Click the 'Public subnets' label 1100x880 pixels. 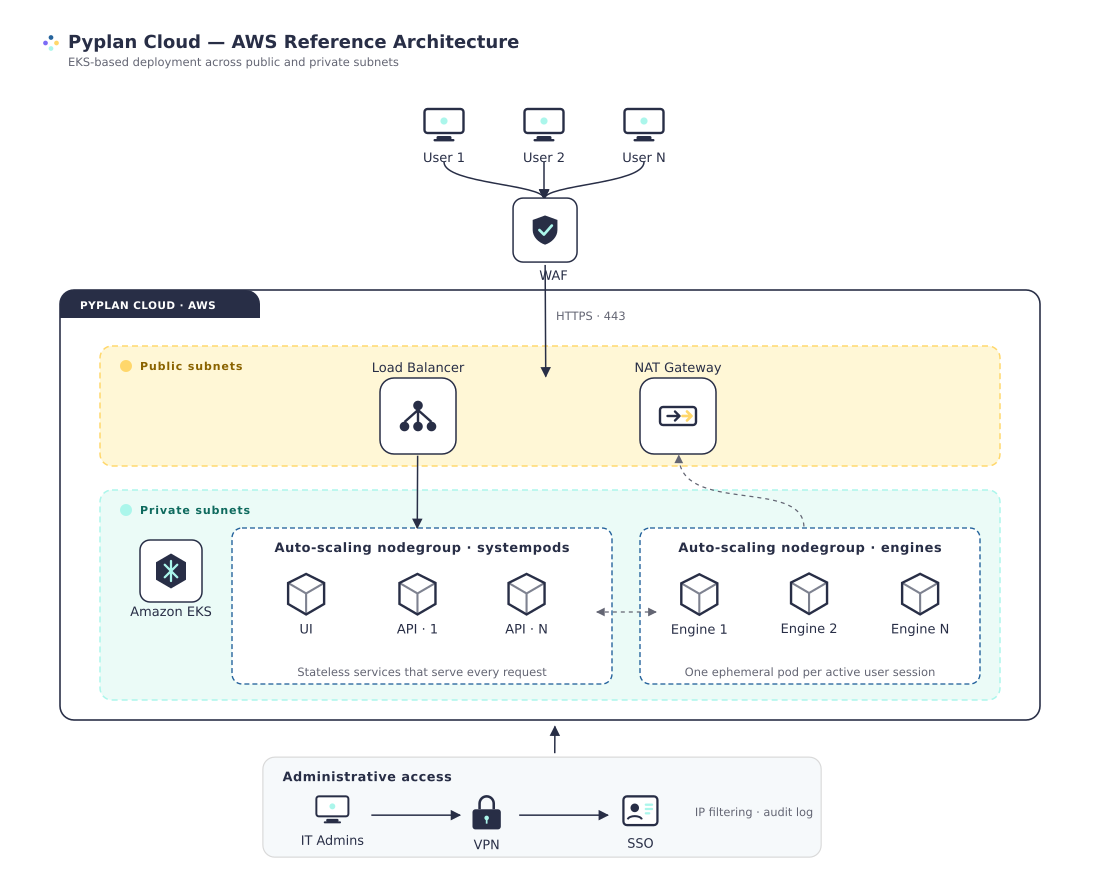(191, 366)
